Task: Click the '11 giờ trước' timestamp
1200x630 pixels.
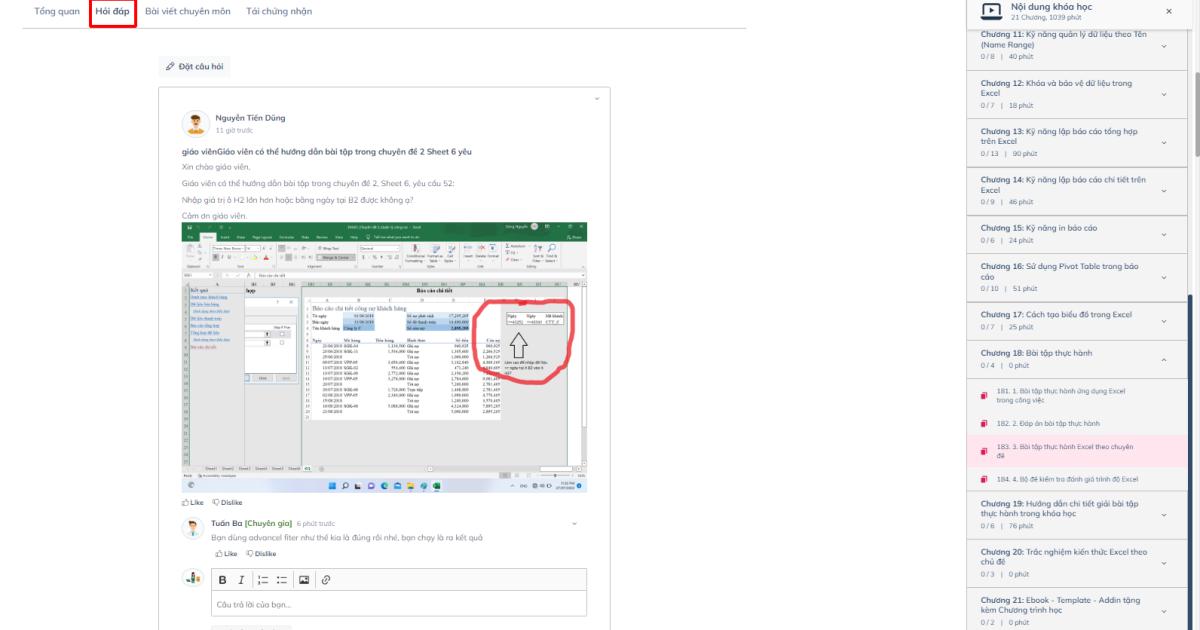Action: click(234, 130)
